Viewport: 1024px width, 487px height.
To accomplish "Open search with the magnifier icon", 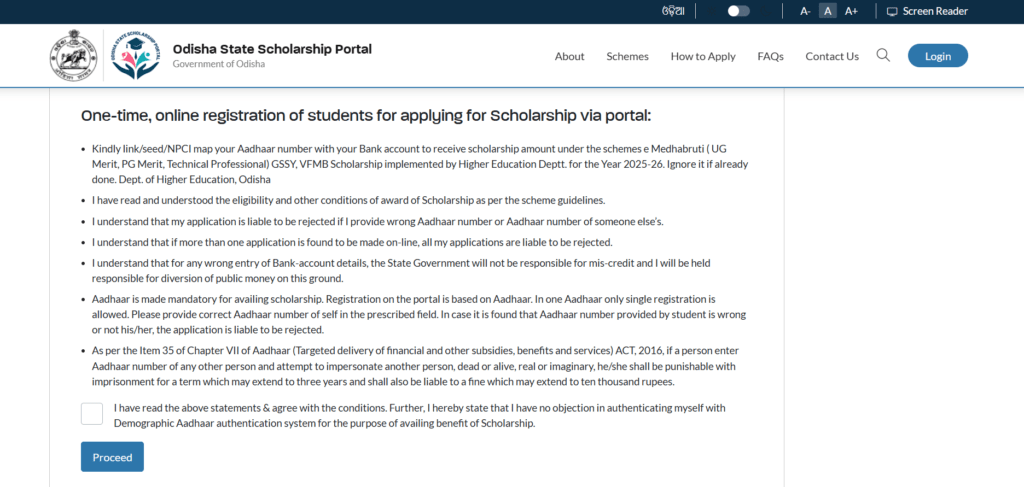I will (883, 56).
